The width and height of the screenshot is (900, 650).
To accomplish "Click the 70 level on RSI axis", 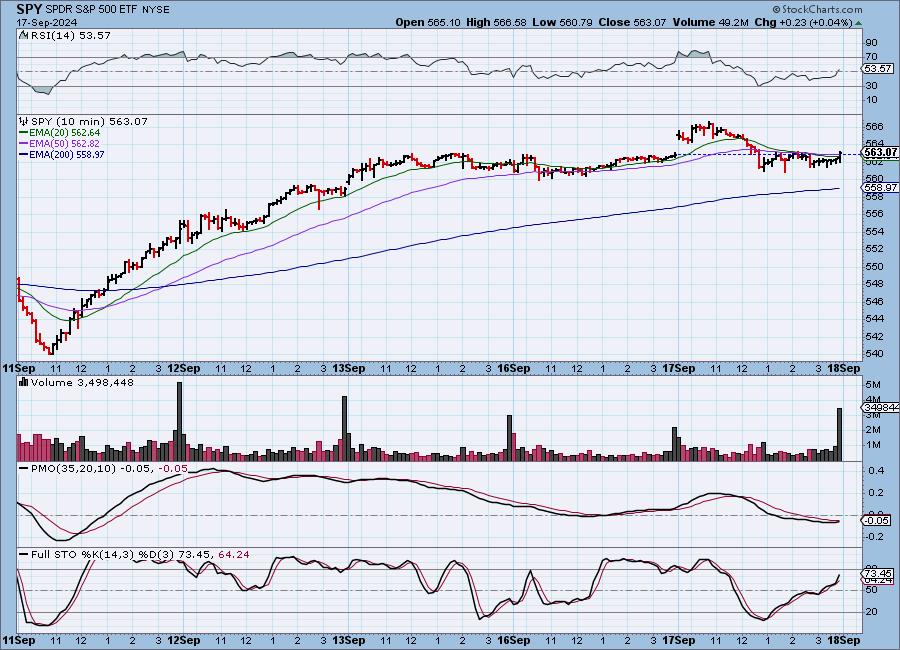I will tap(871, 56).
